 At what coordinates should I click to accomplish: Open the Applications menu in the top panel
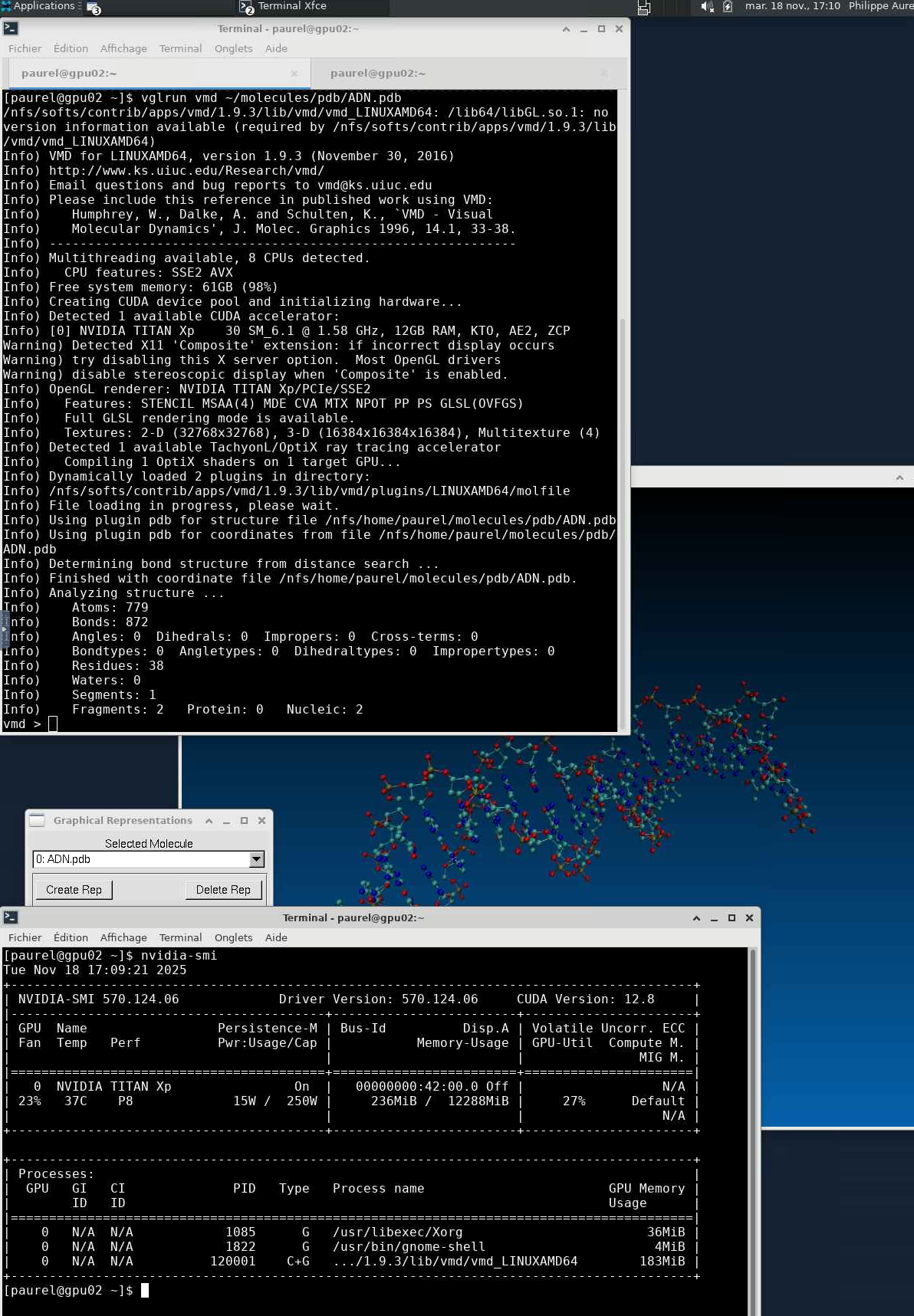pyautogui.click(x=38, y=6)
